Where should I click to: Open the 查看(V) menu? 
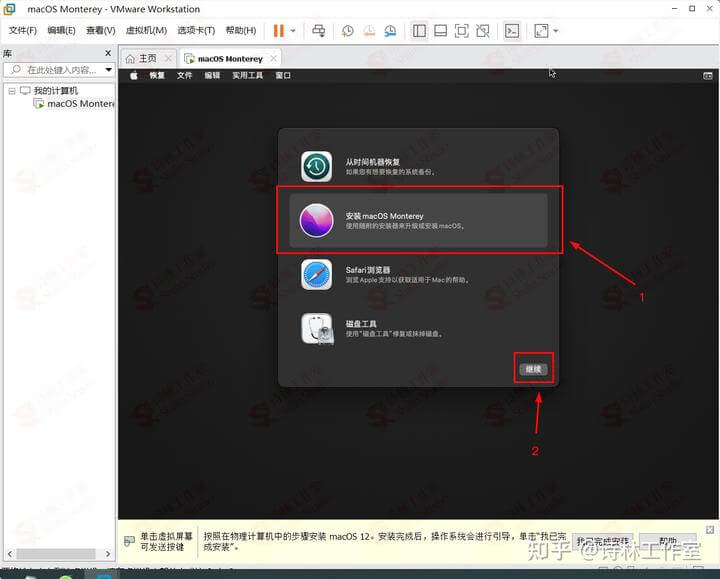(x=101, y=30)
